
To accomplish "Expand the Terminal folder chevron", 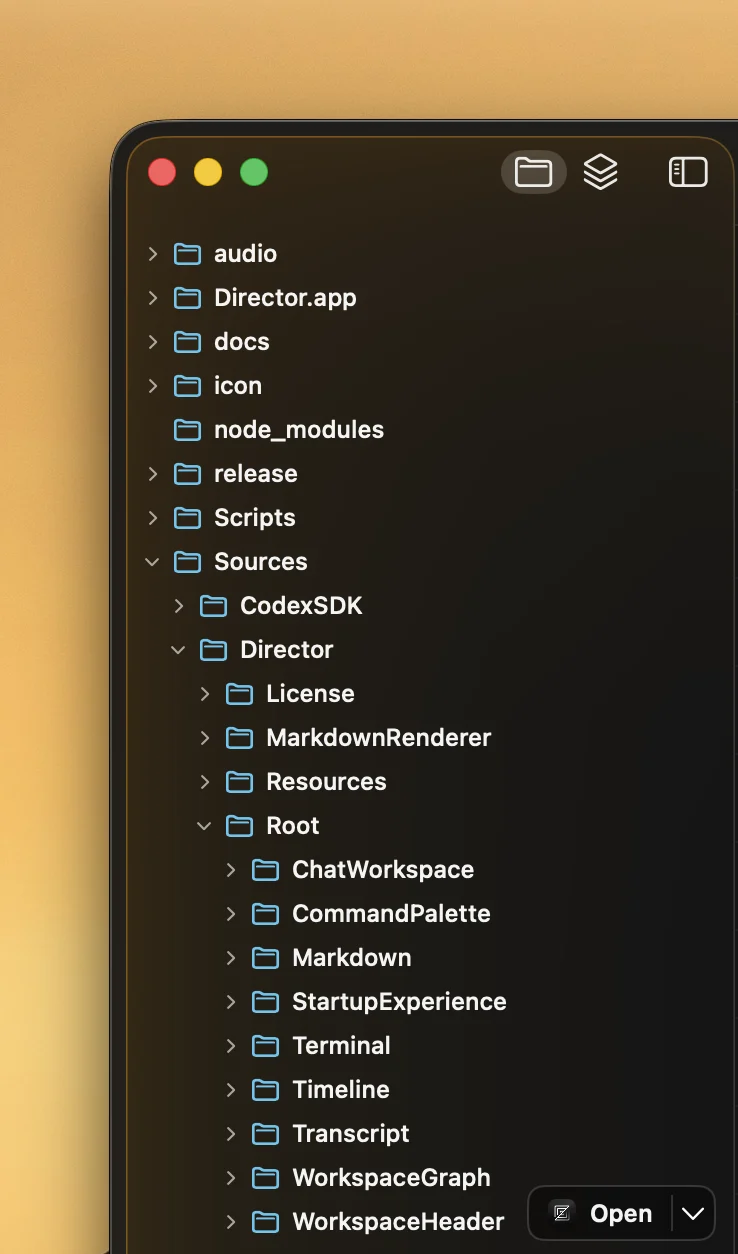I will click(231, 1046).
